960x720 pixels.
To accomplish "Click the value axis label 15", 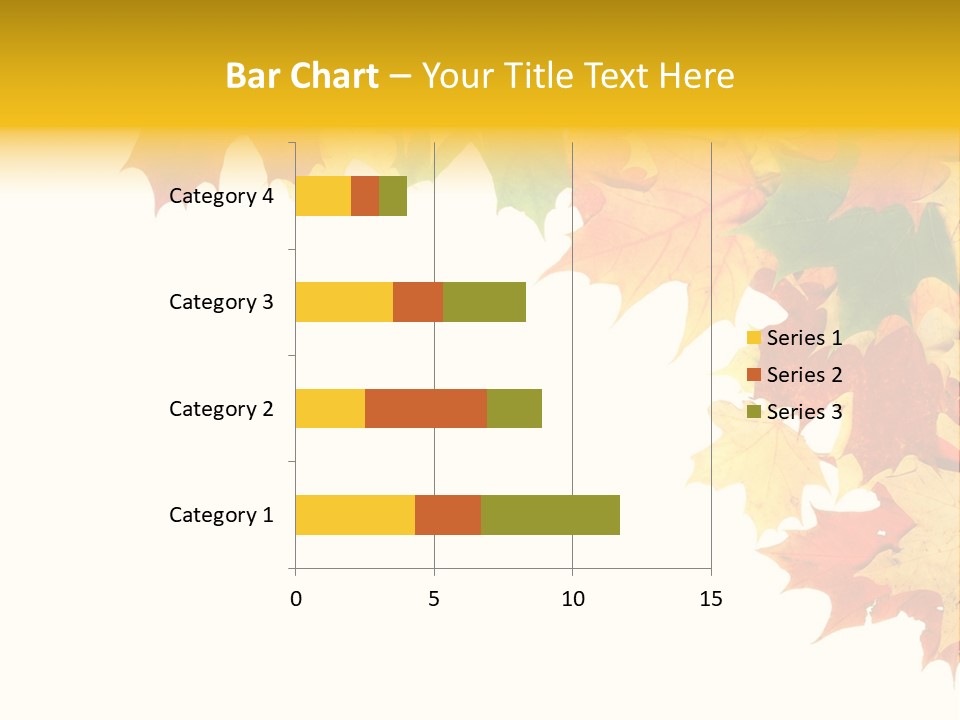I will click(710, 599).
